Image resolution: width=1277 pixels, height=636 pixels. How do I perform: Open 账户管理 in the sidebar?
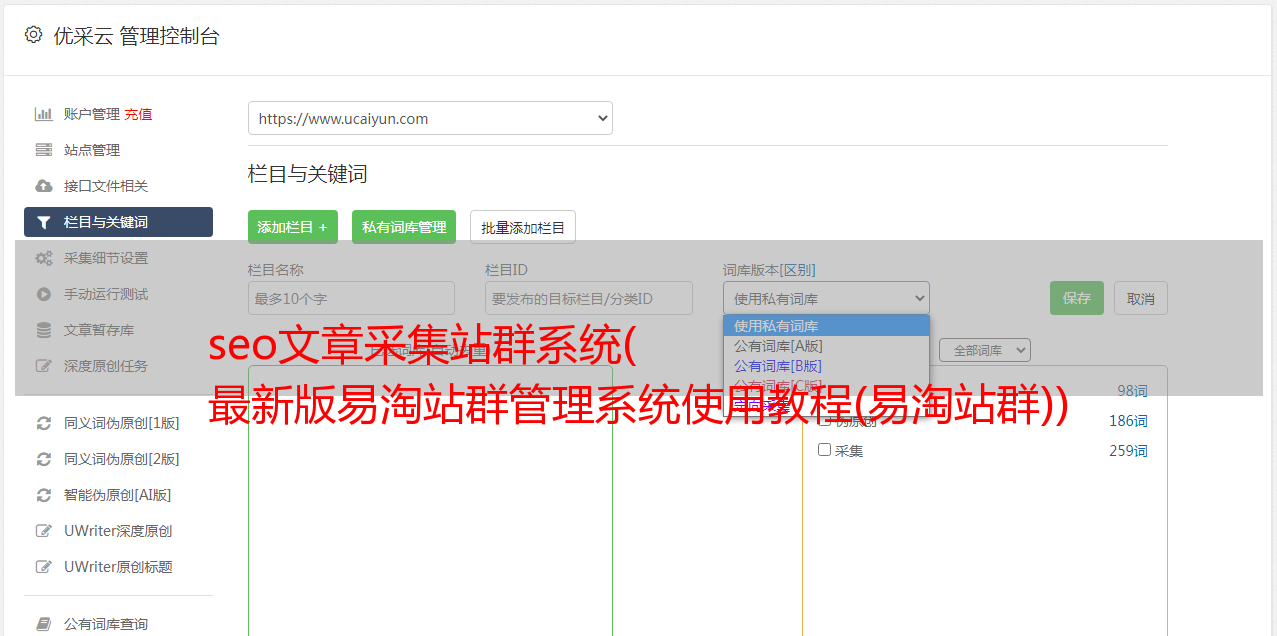(x=92, y=114)
